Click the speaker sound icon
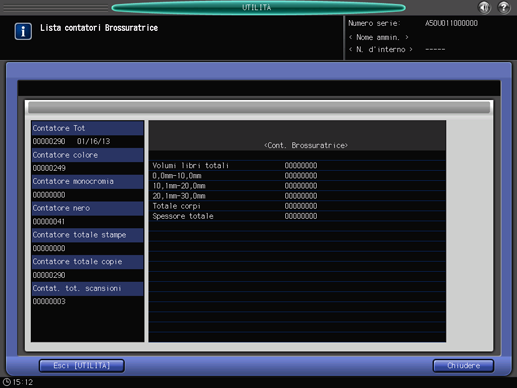Screen dimensions: 517x388 tap(484, 7)
